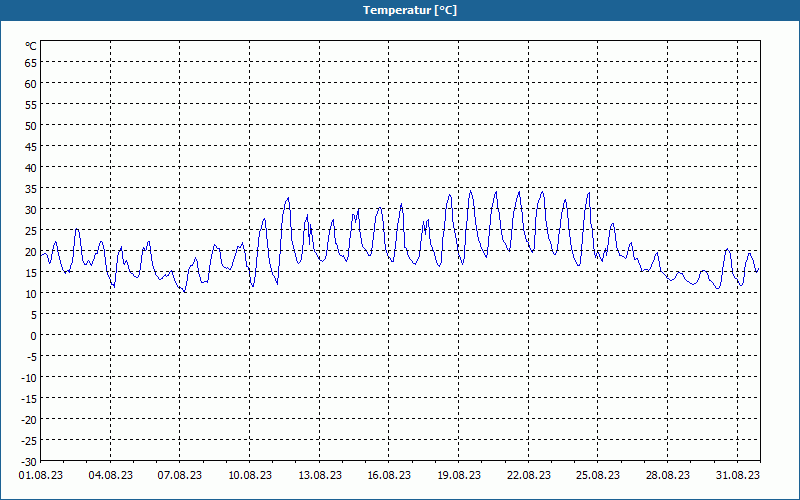Click the date label 01.08.23
The image size is (800, 500).
(x=41, y=476)
